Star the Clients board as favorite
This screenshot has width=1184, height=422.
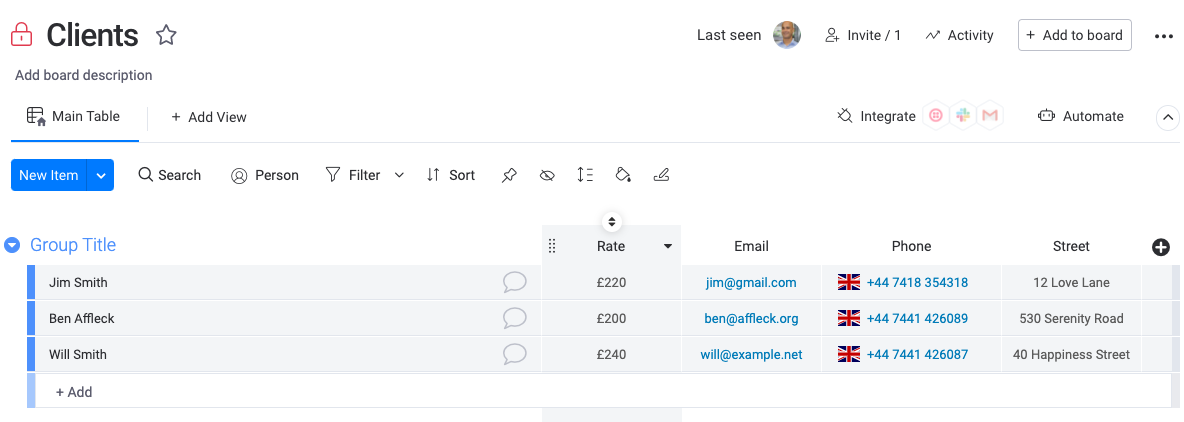pyautogui.click(x=165, y=35)
